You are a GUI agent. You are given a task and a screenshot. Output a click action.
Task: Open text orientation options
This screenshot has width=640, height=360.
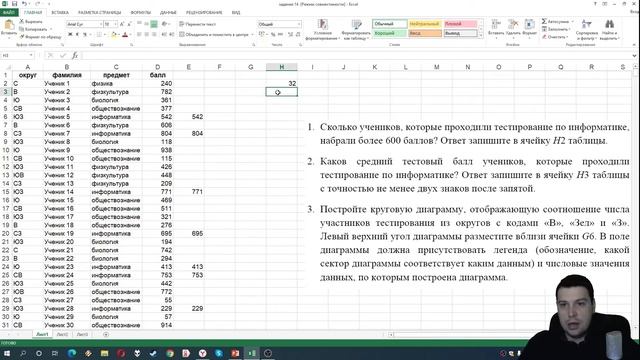[166, 24]
